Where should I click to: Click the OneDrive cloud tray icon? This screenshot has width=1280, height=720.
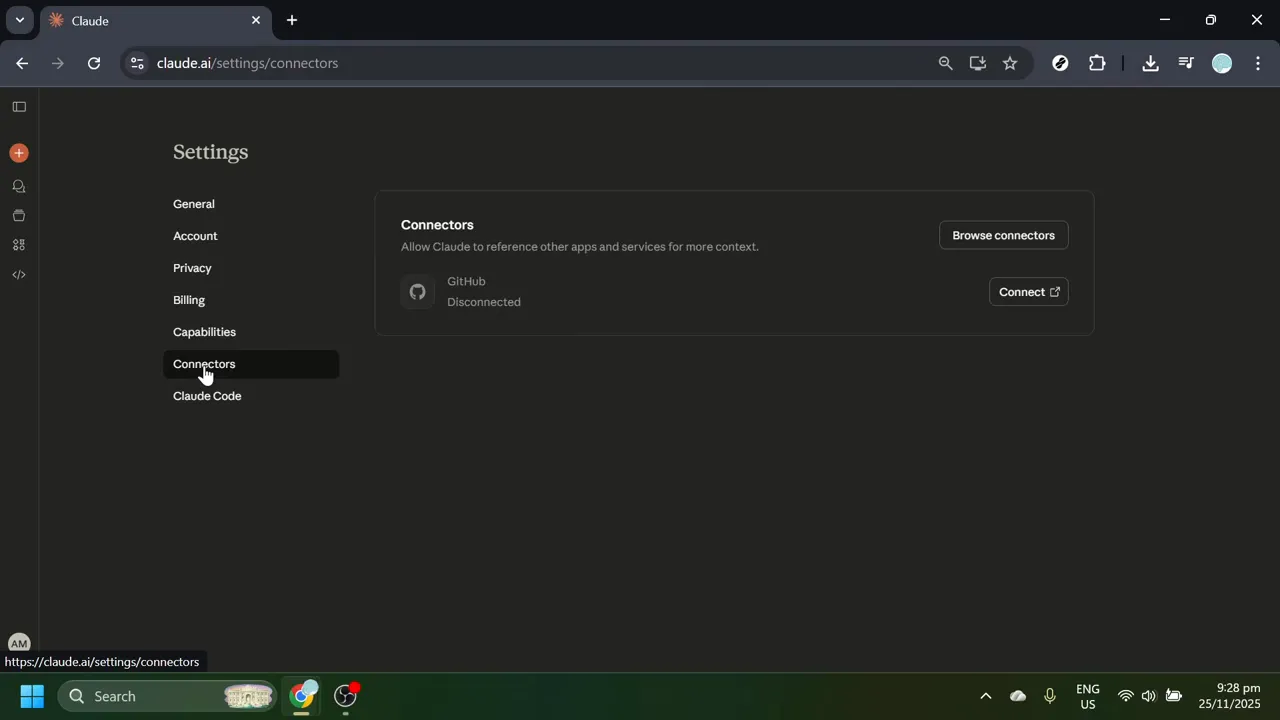(1018, 696)
